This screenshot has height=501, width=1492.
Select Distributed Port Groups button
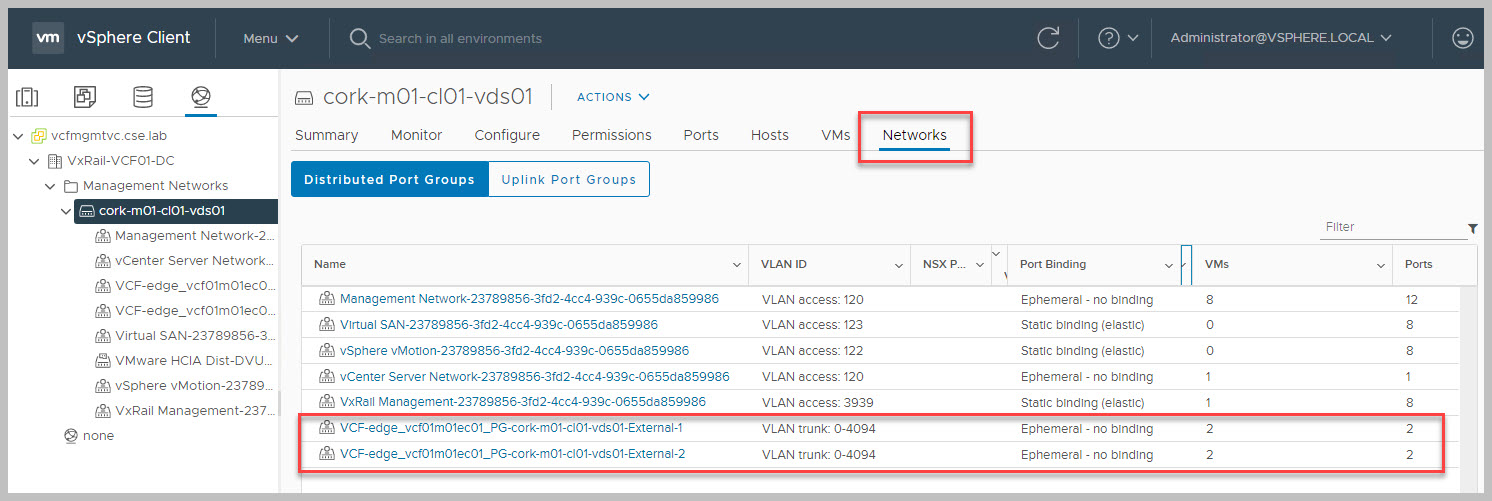click(389, 180)
